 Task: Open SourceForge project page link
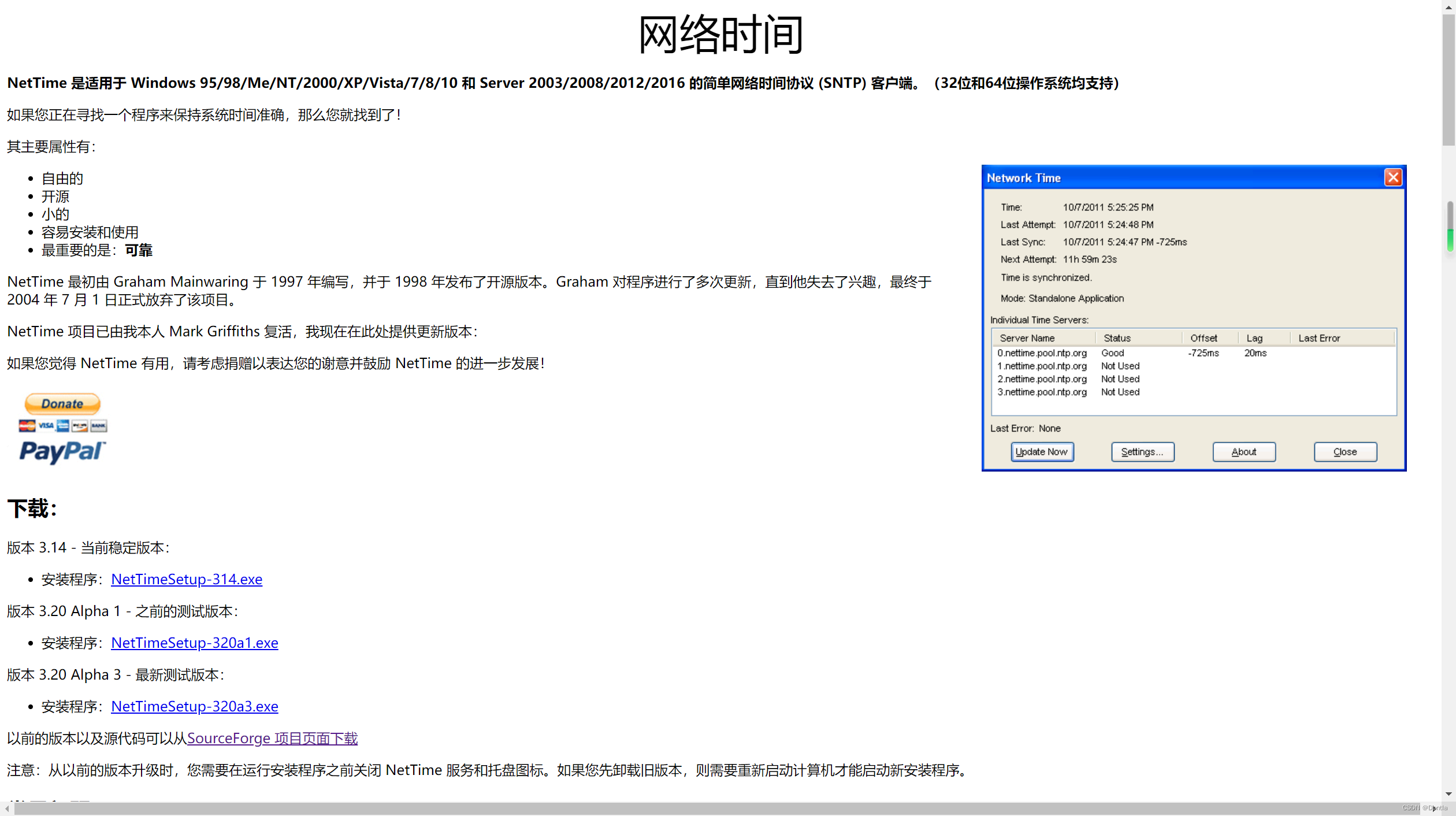point(271,738)
